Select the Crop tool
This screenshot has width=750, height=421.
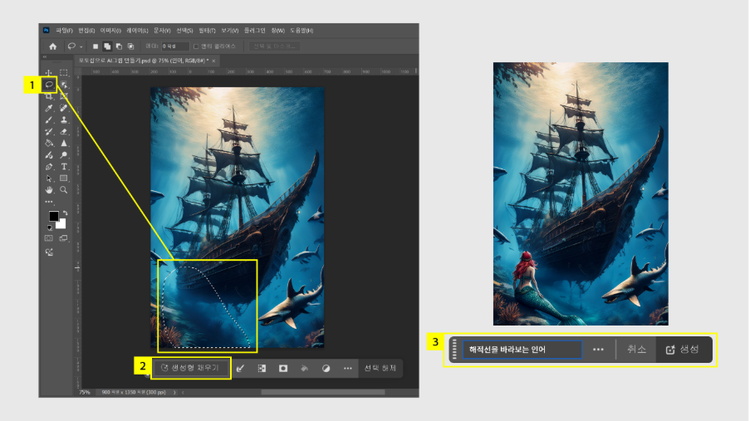[x=49, y=97]
